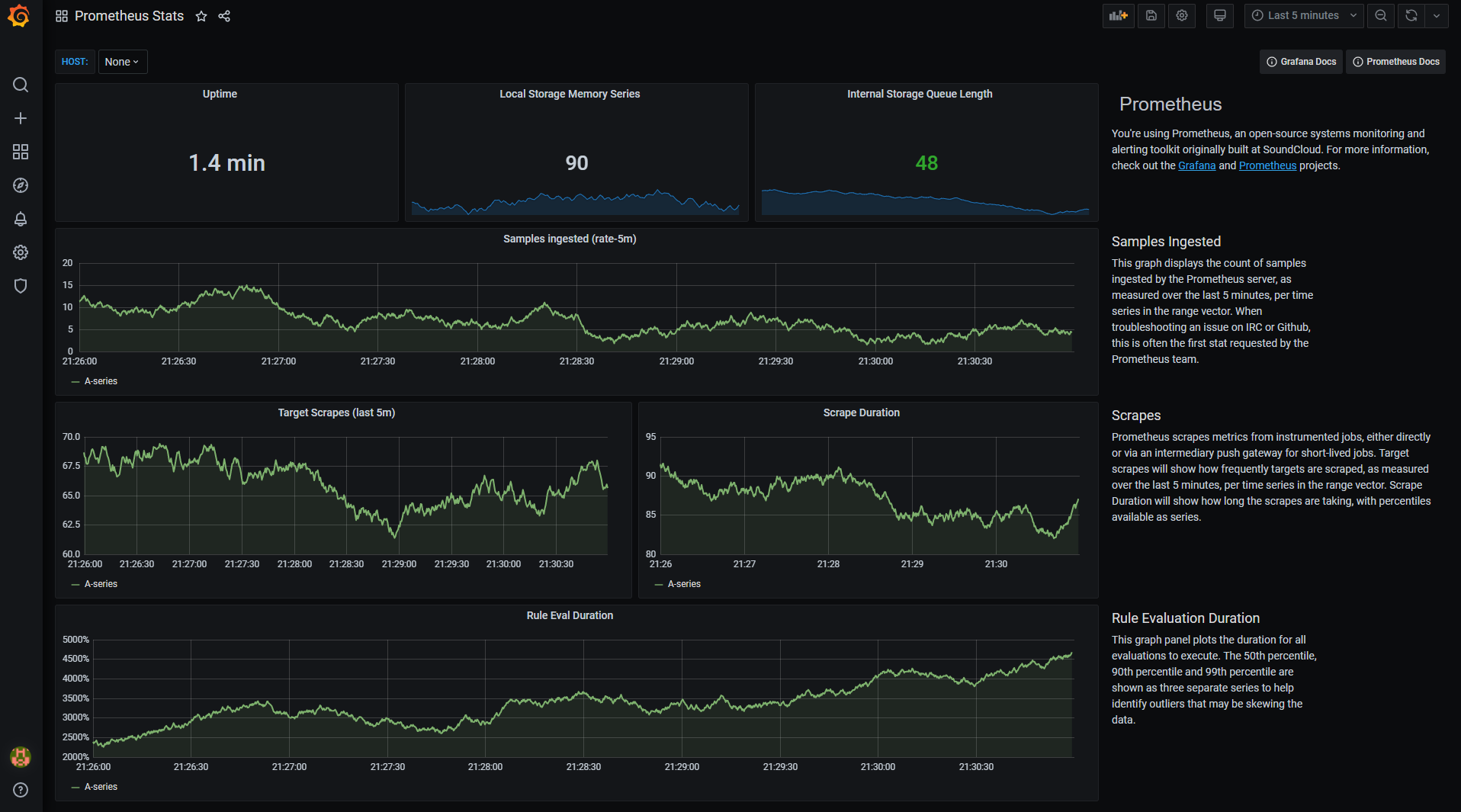Click the Samples Ingested heading
Viewport: 1461px width, 812px height.
1166,242
